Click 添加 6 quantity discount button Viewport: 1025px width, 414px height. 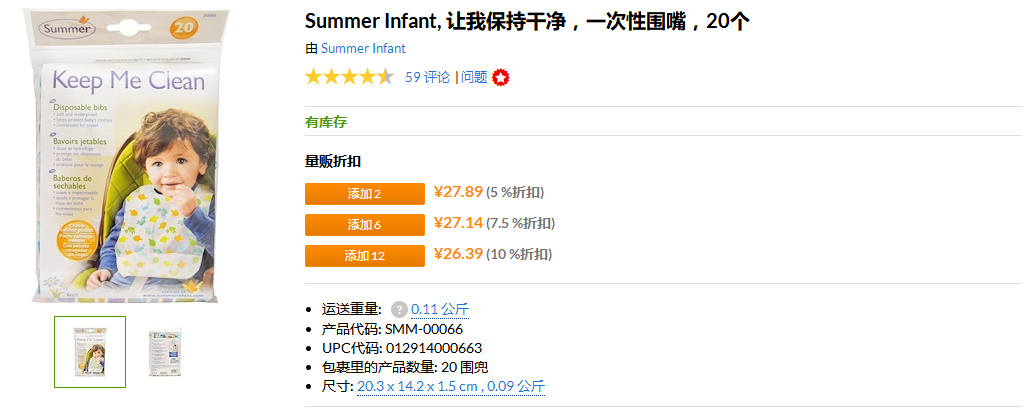[x=365, y=225]
